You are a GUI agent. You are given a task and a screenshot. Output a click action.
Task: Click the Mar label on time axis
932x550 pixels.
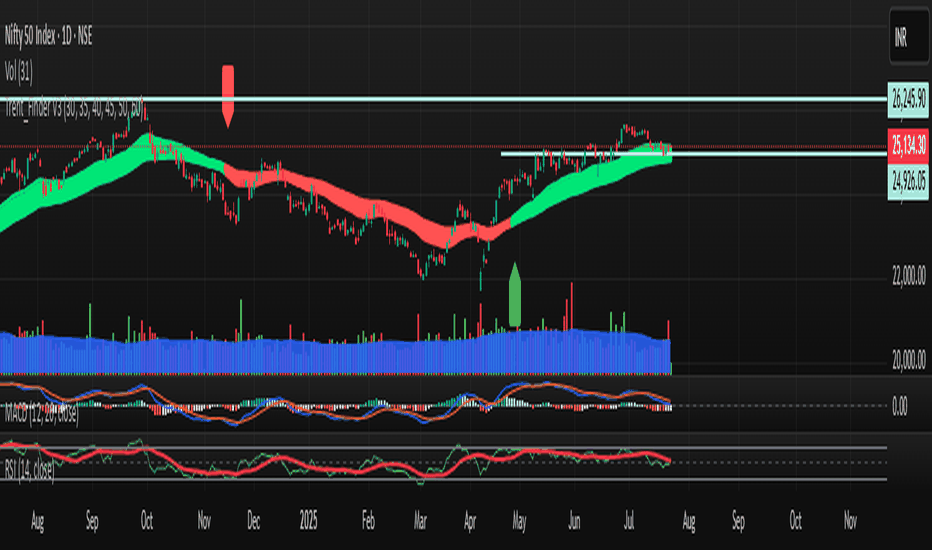click(x=420, y=521)
